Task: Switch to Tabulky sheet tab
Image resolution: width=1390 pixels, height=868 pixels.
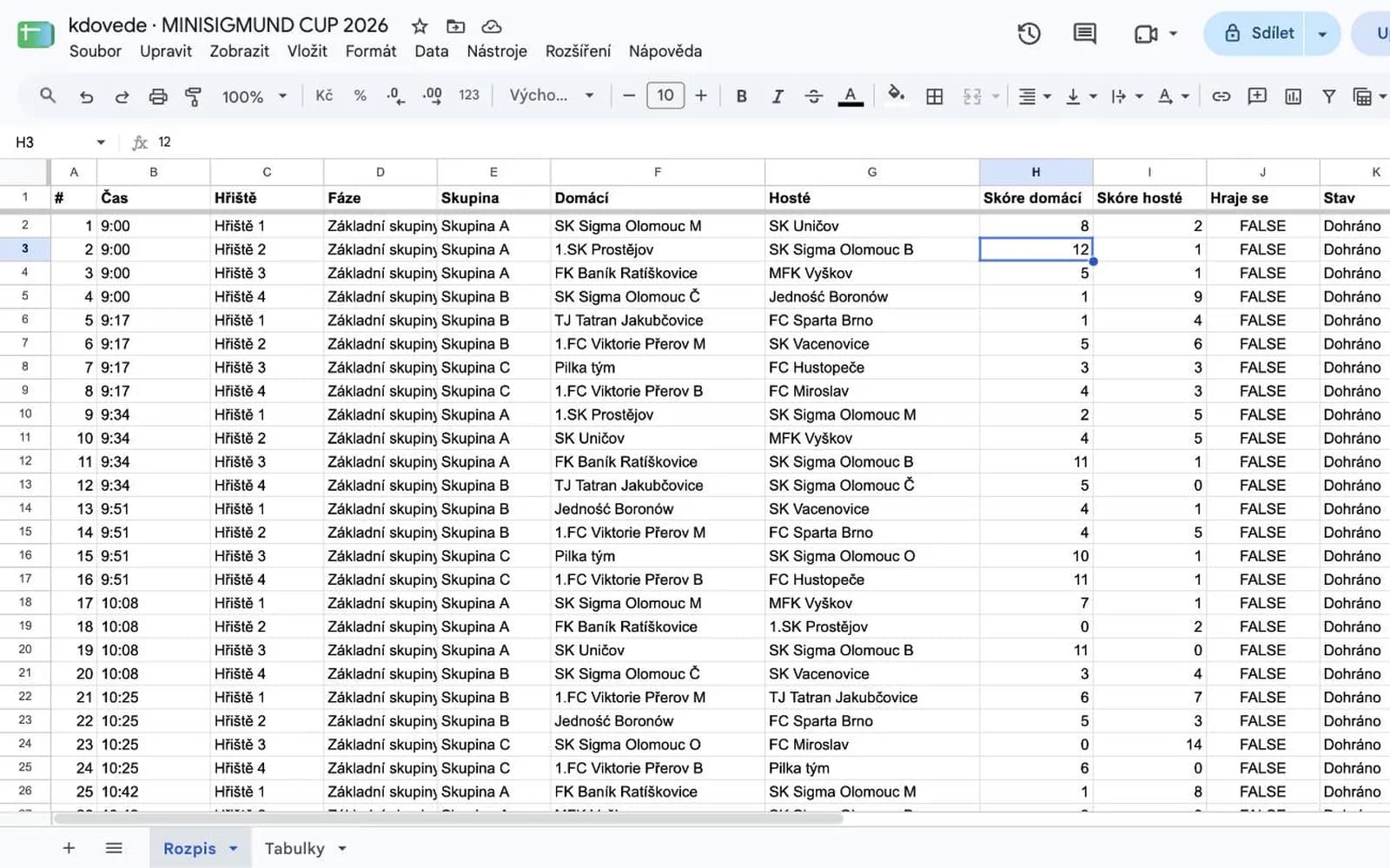Action: pos(295,849)
